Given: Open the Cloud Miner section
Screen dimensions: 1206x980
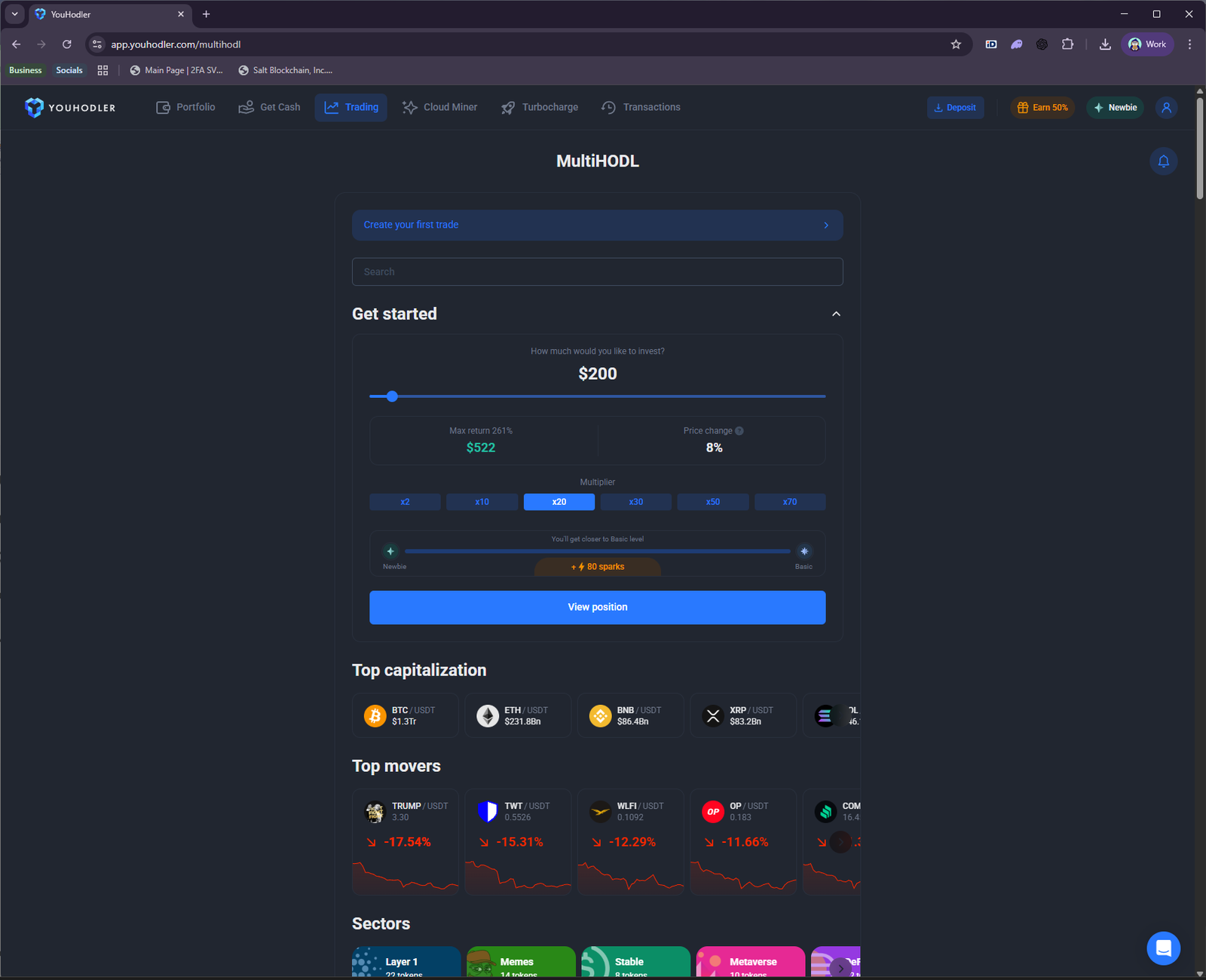Looking at the screenshot, I should point(439,107).
